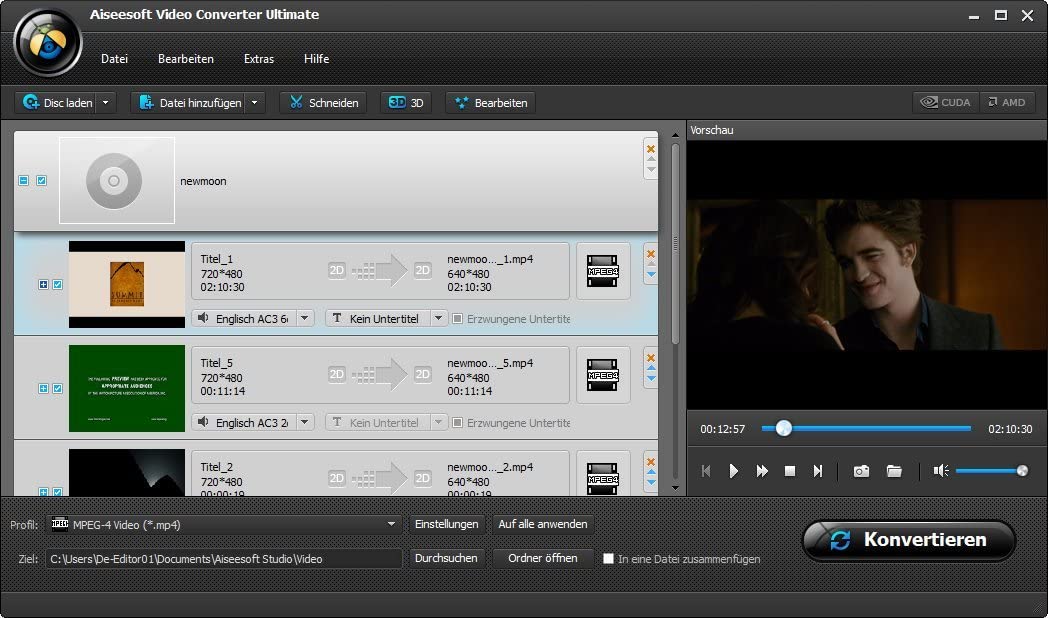Open the snapshot folder from preview controls
1048x618 pixels.
894,470
